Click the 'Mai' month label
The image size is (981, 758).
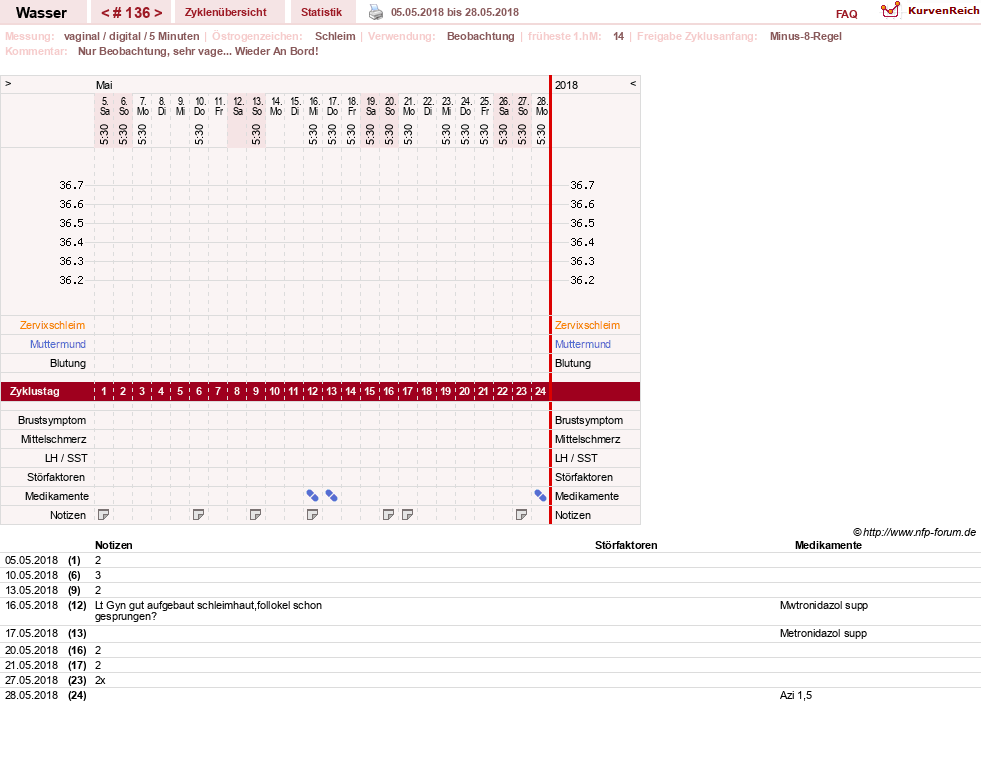[x=104, y=85]
